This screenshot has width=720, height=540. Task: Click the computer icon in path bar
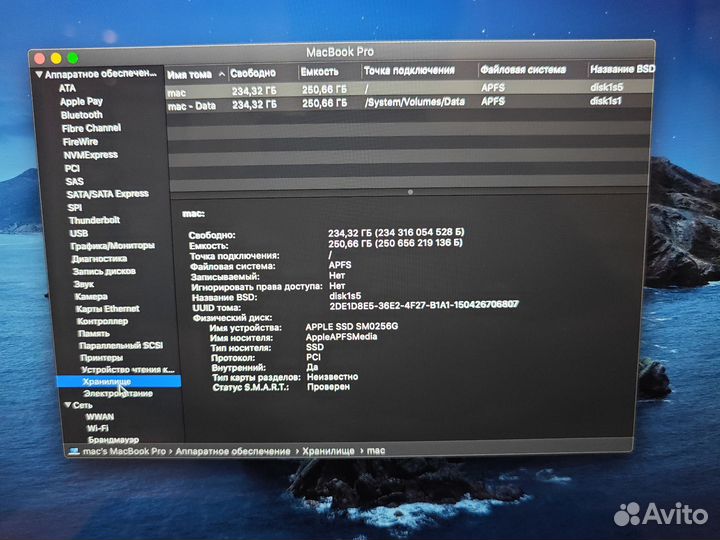tap(74, 452)
